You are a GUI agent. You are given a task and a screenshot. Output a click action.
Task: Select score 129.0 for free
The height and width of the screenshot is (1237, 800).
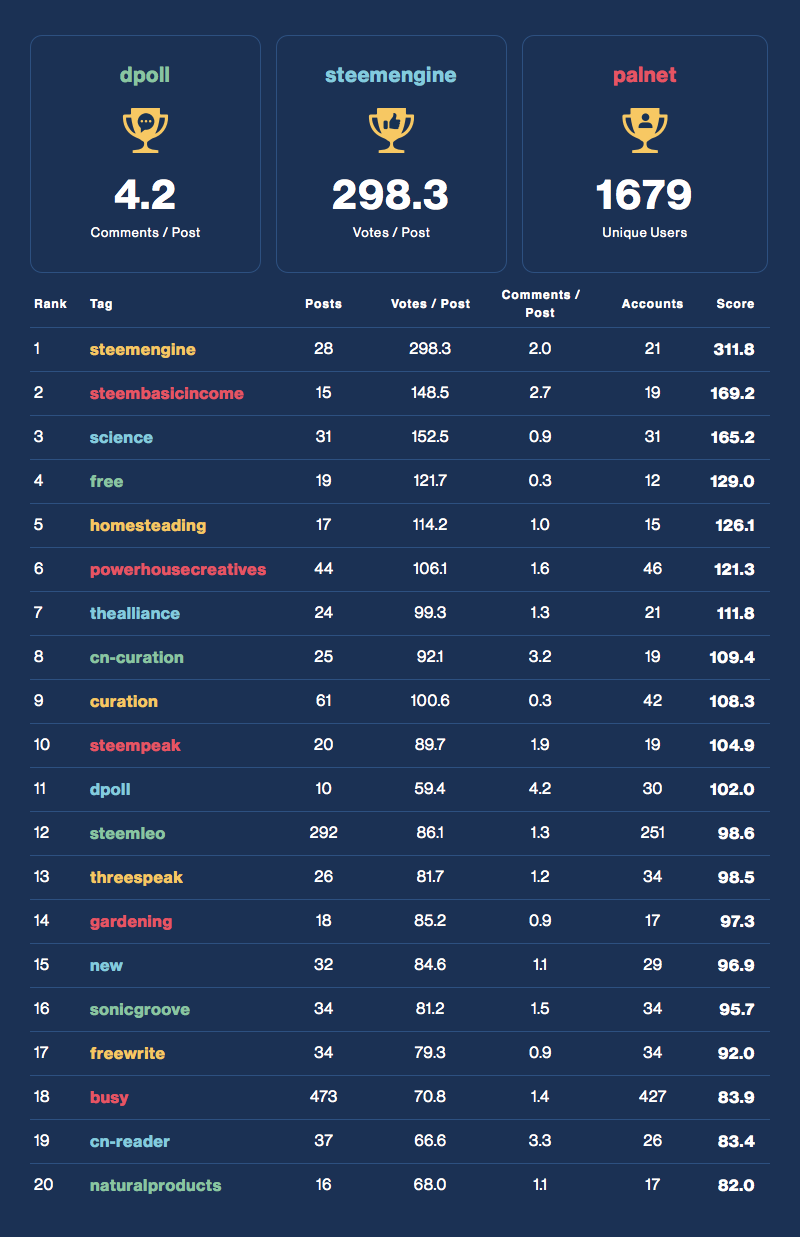[733, 481]
